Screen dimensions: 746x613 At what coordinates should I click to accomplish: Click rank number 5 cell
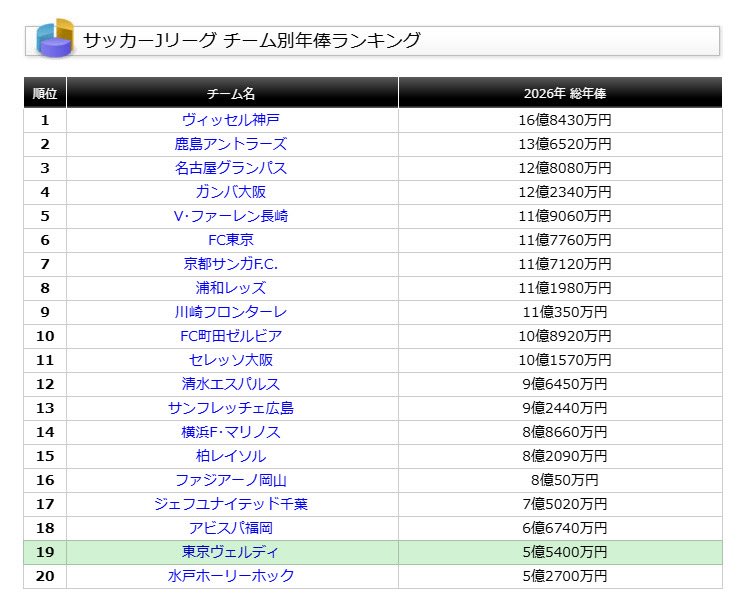pyautogui.click(x=45, y=216)
